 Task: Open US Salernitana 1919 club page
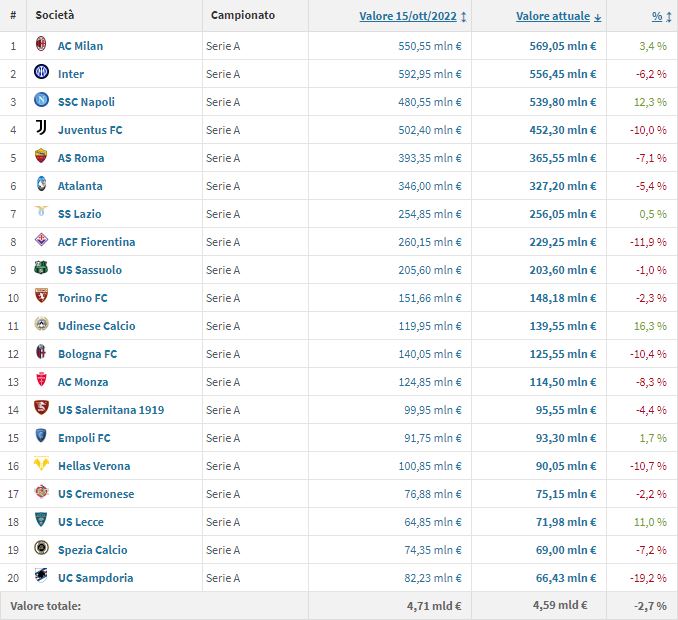click(110, 410)
